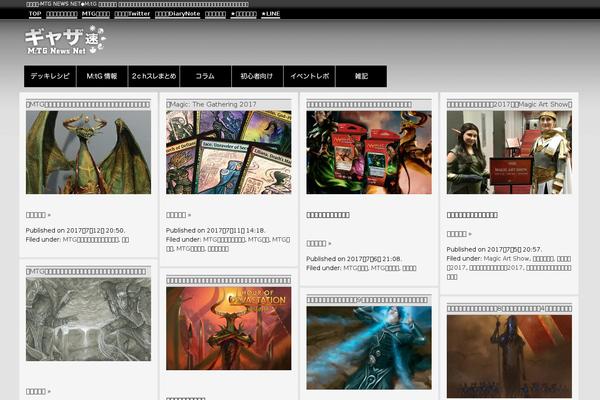Open the コラム menu tab
This screenshot has width=600, height=400.
click(205, 76)
